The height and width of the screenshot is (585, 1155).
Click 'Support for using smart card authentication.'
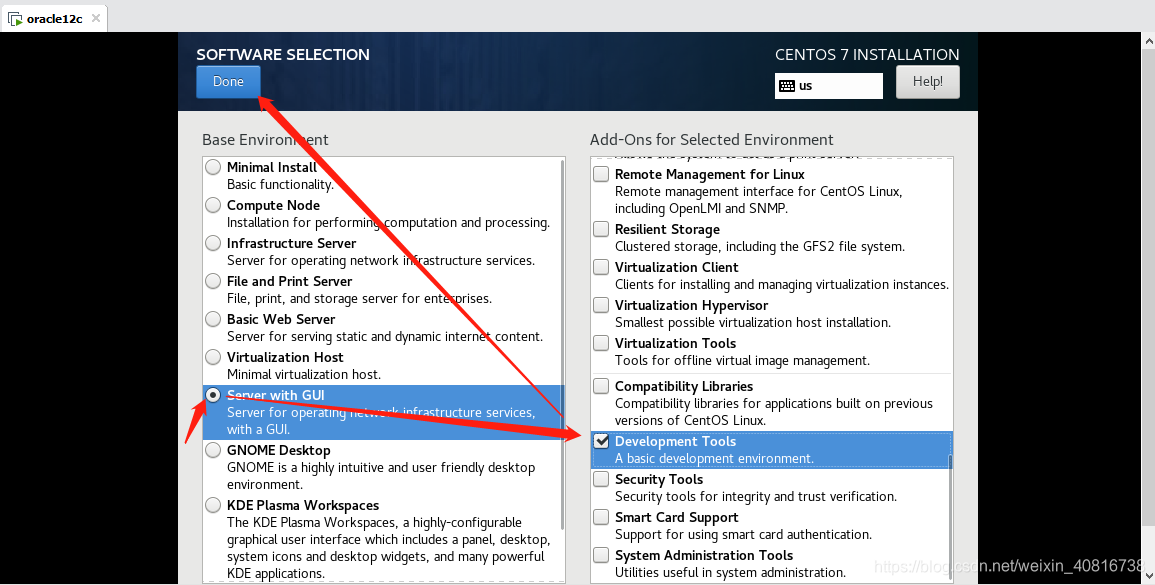pos(743,534)
